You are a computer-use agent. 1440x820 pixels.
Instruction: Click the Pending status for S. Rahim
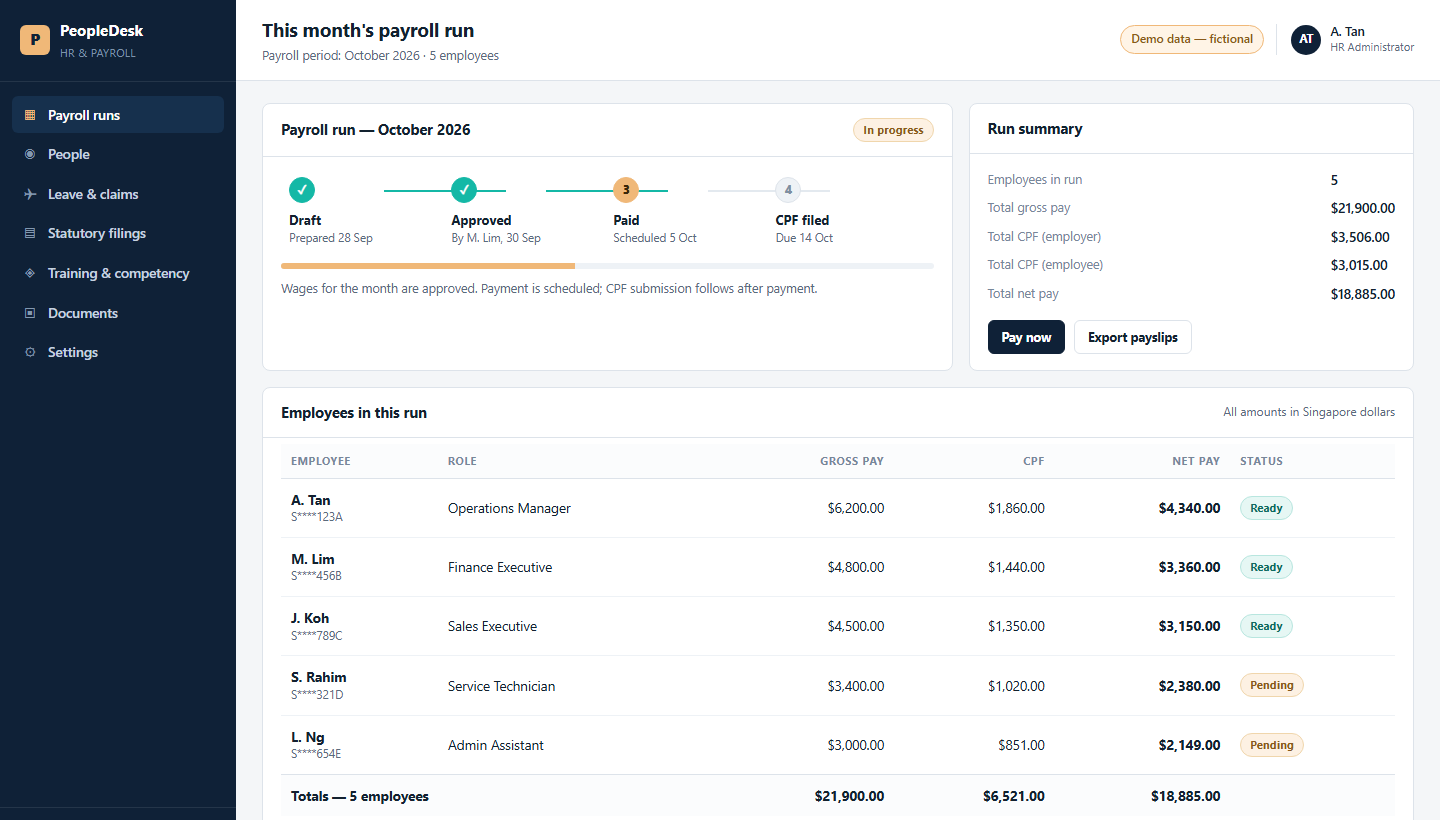[x=1272, y=685]
